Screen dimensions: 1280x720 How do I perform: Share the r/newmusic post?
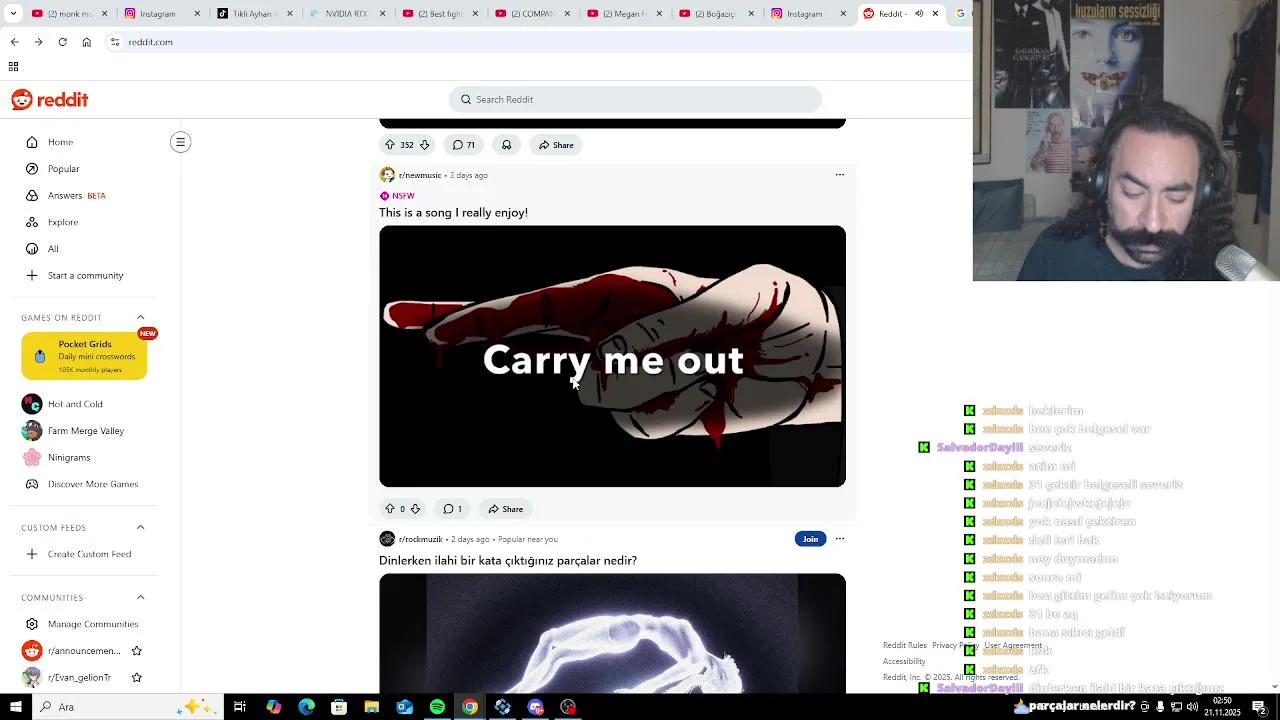coord(505,509)
